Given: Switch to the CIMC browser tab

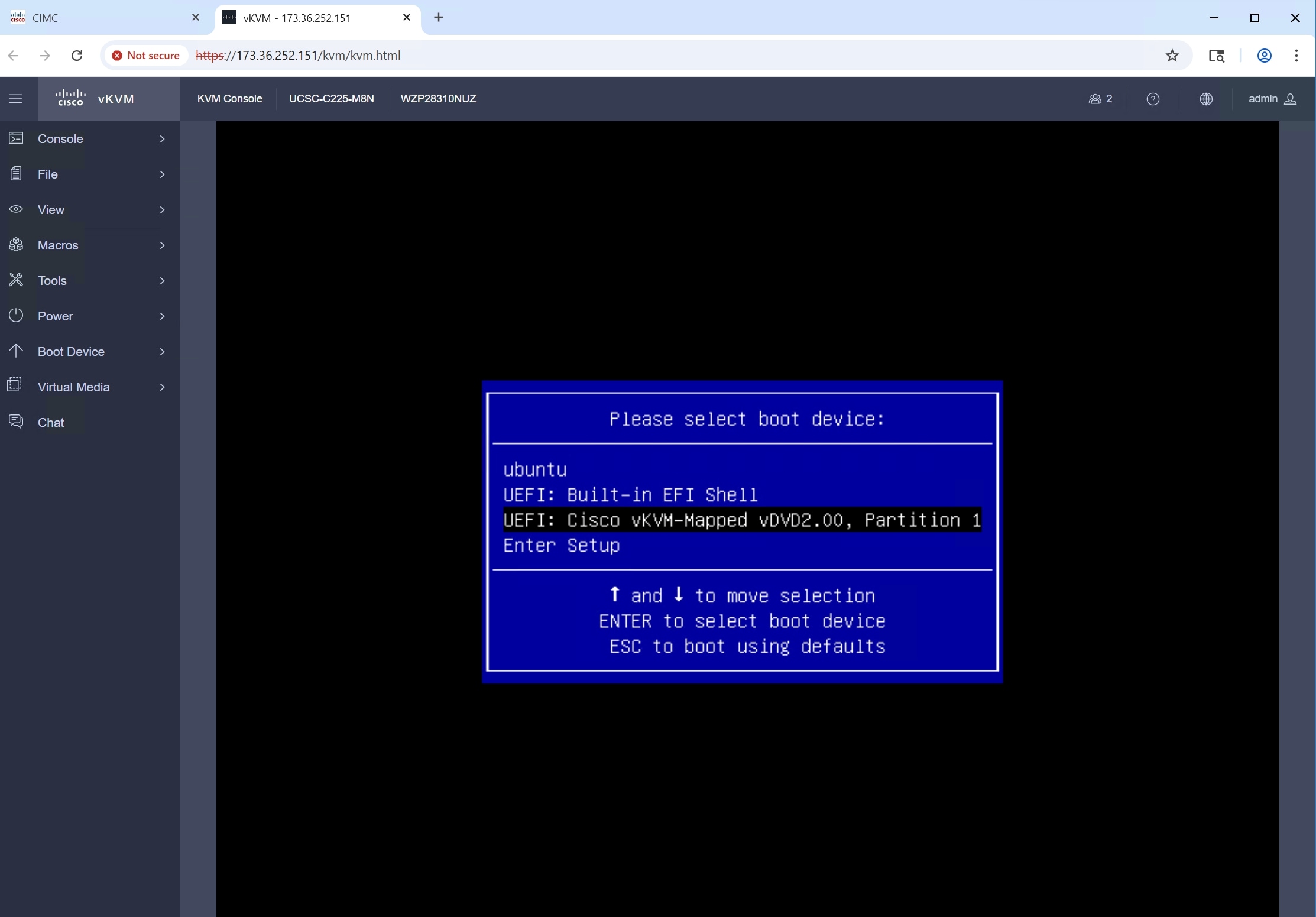Looking at the screenshot, I should [106, 18].
